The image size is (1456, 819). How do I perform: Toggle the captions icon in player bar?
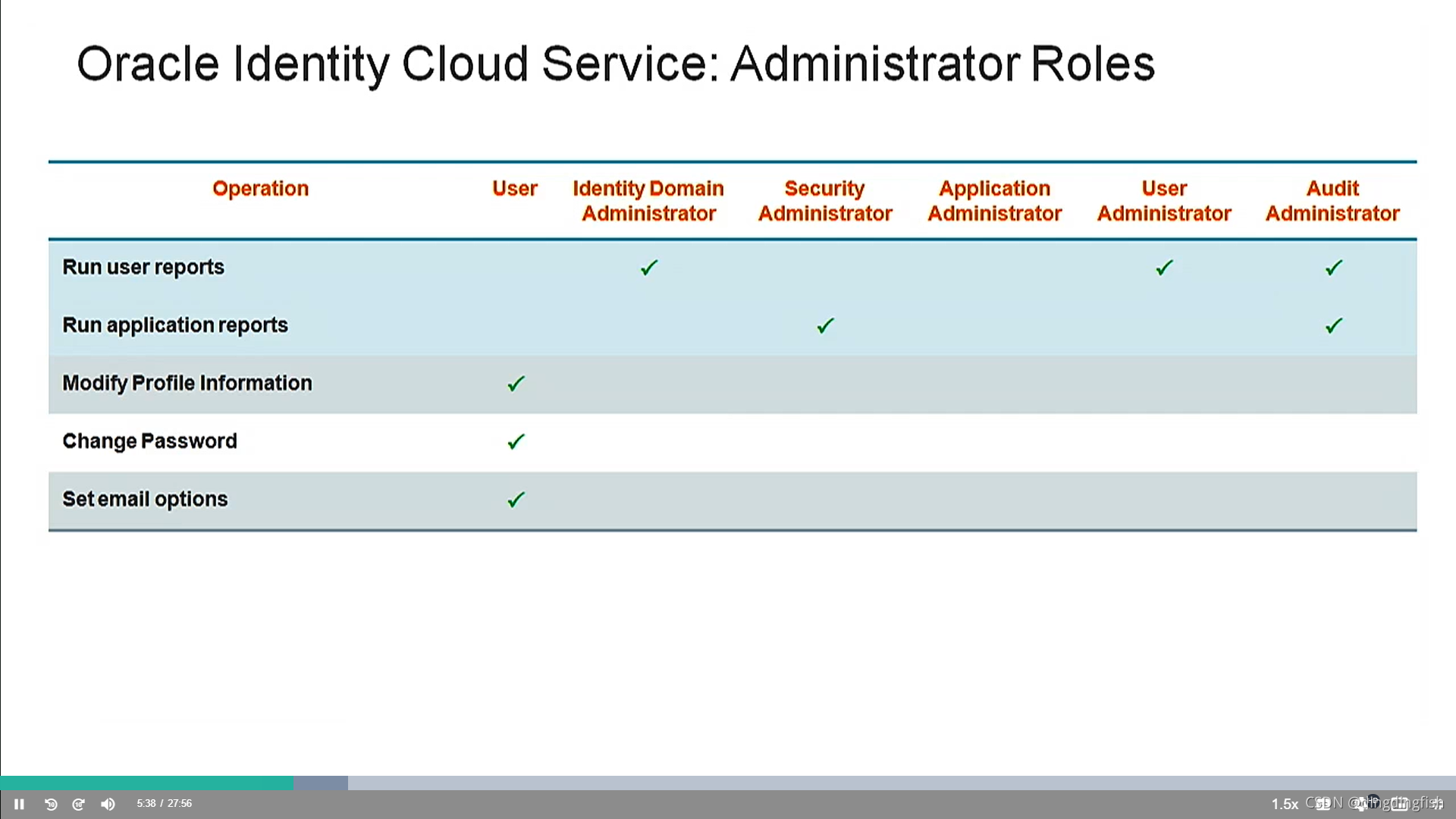1323,804
